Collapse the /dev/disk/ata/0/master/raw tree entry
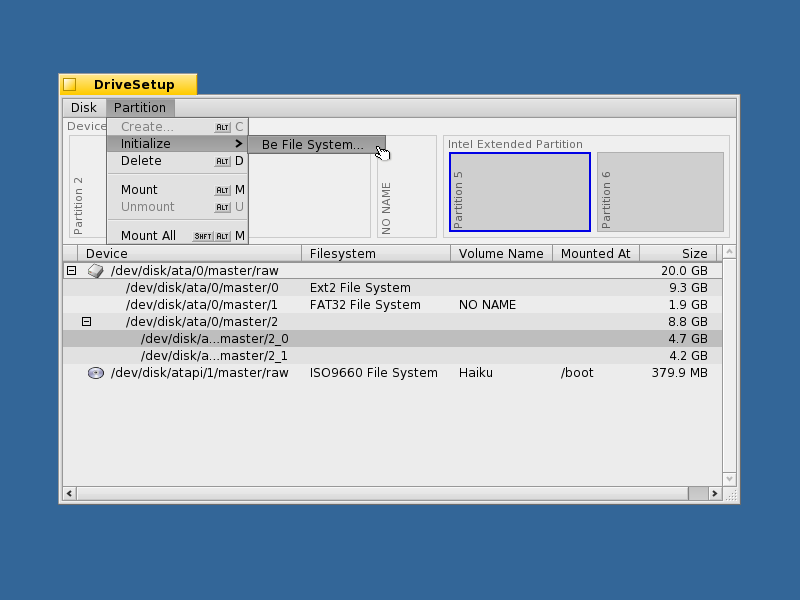Viewport: 800px width, 600px height. coord(70,270)
